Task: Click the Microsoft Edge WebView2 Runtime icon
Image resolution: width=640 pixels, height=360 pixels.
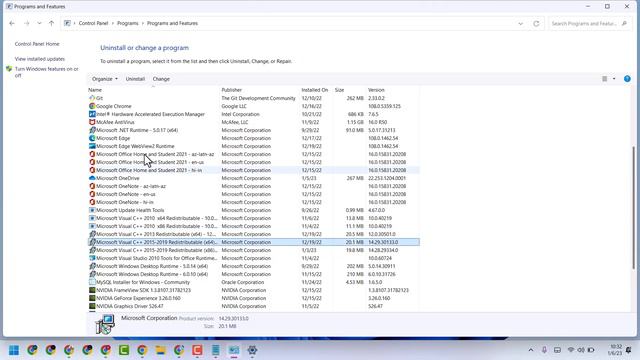Action: click(92, 146)
